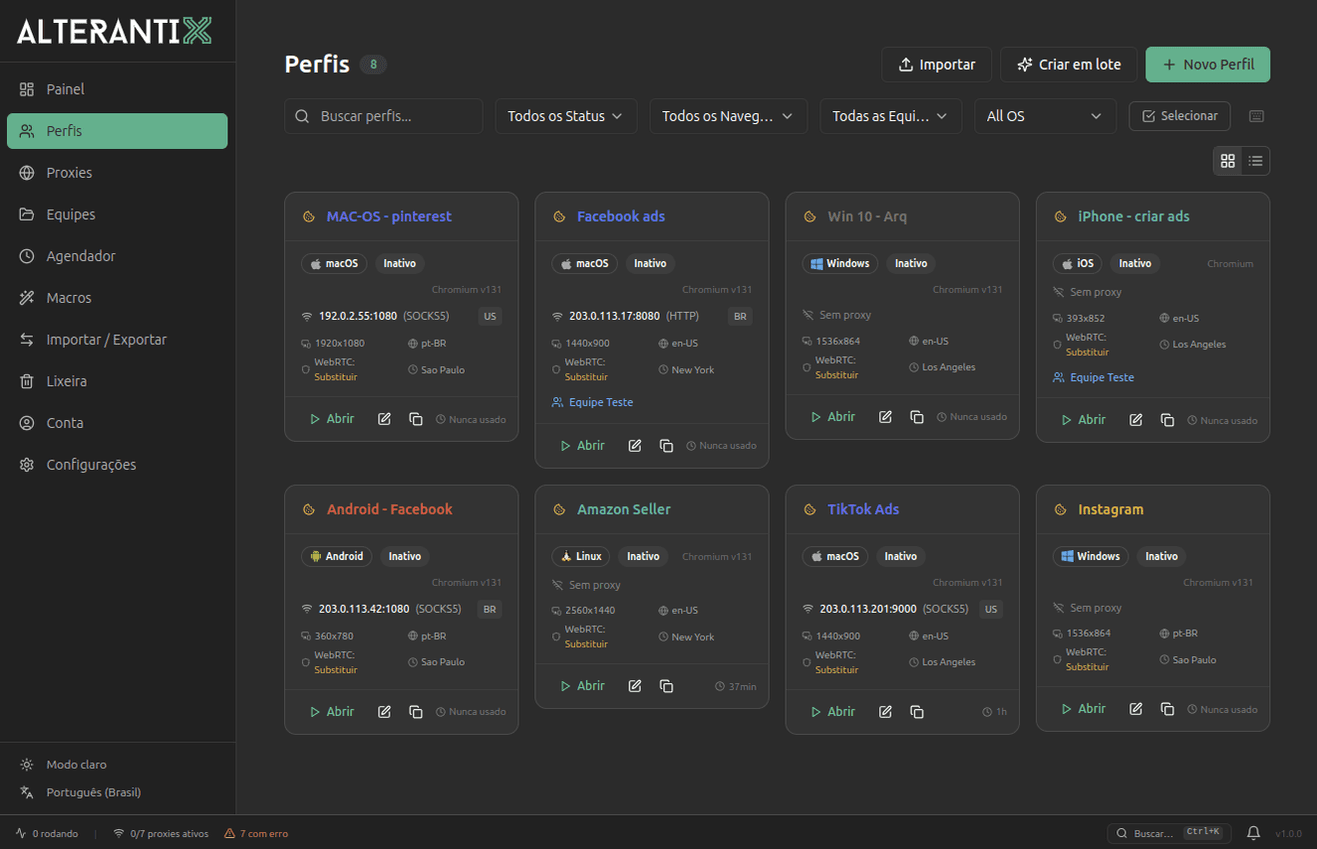Click the Selecionar button
Screen dimensions: 1317x849
tap(1179, 116)
